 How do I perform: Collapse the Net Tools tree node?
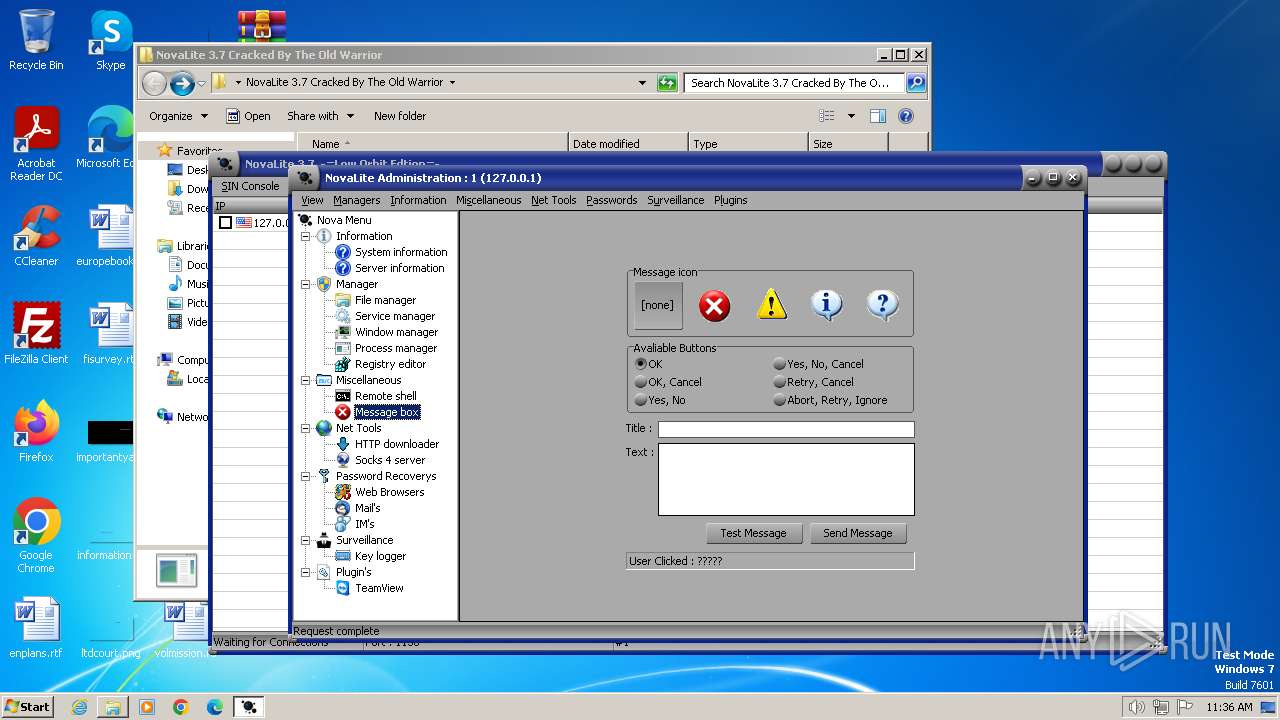point(306,428)
